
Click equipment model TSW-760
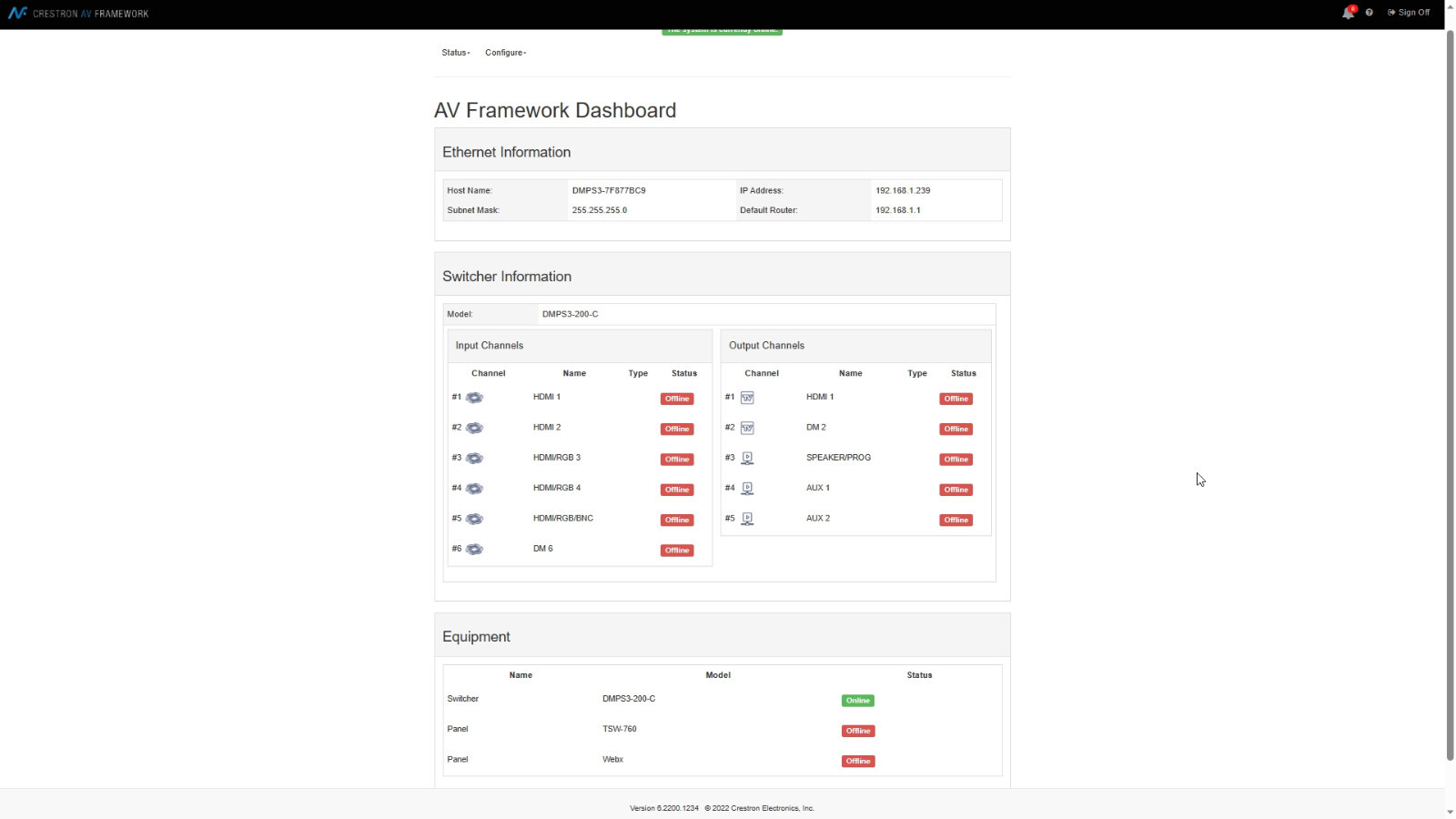620,729
